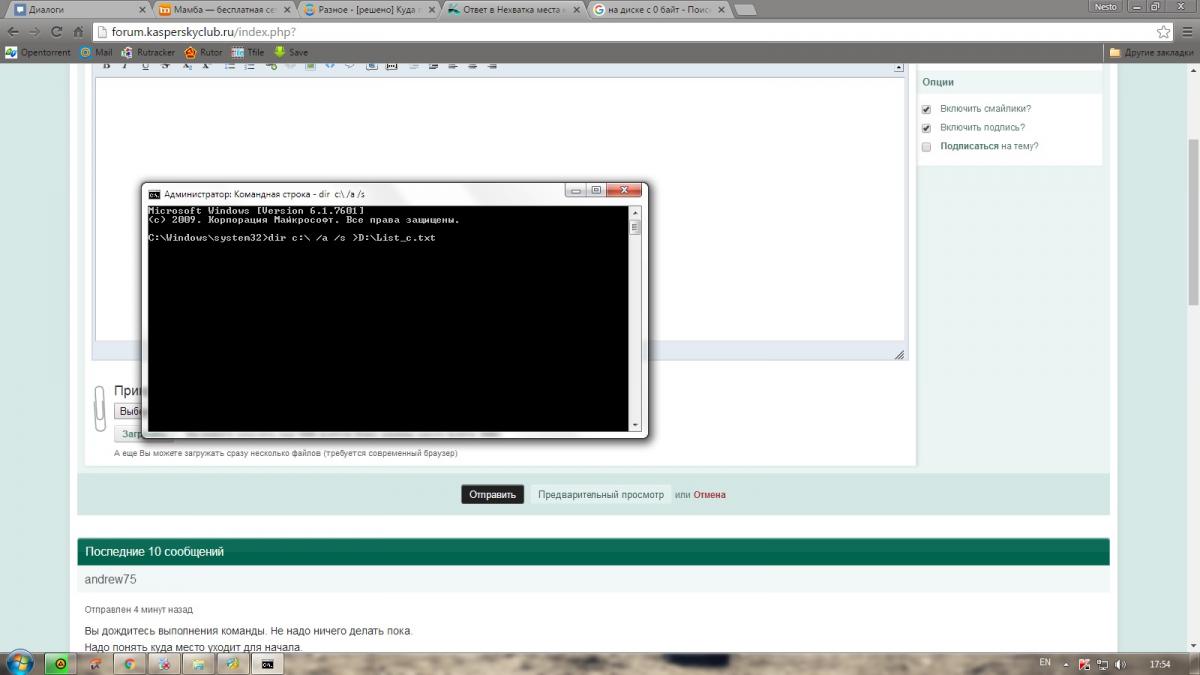Open the Rutor bookmark
Screen dimensions: 1200x675
(x=204, y=52)
